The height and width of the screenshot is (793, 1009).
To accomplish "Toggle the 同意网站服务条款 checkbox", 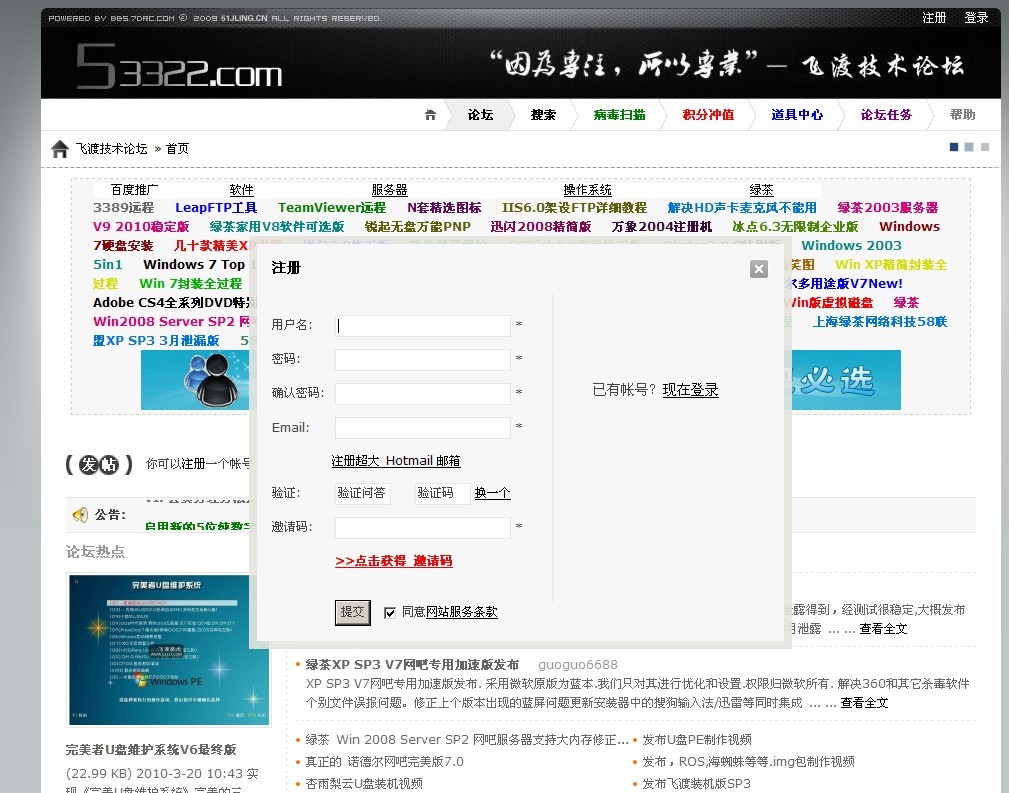I will [x=390, y=612].
